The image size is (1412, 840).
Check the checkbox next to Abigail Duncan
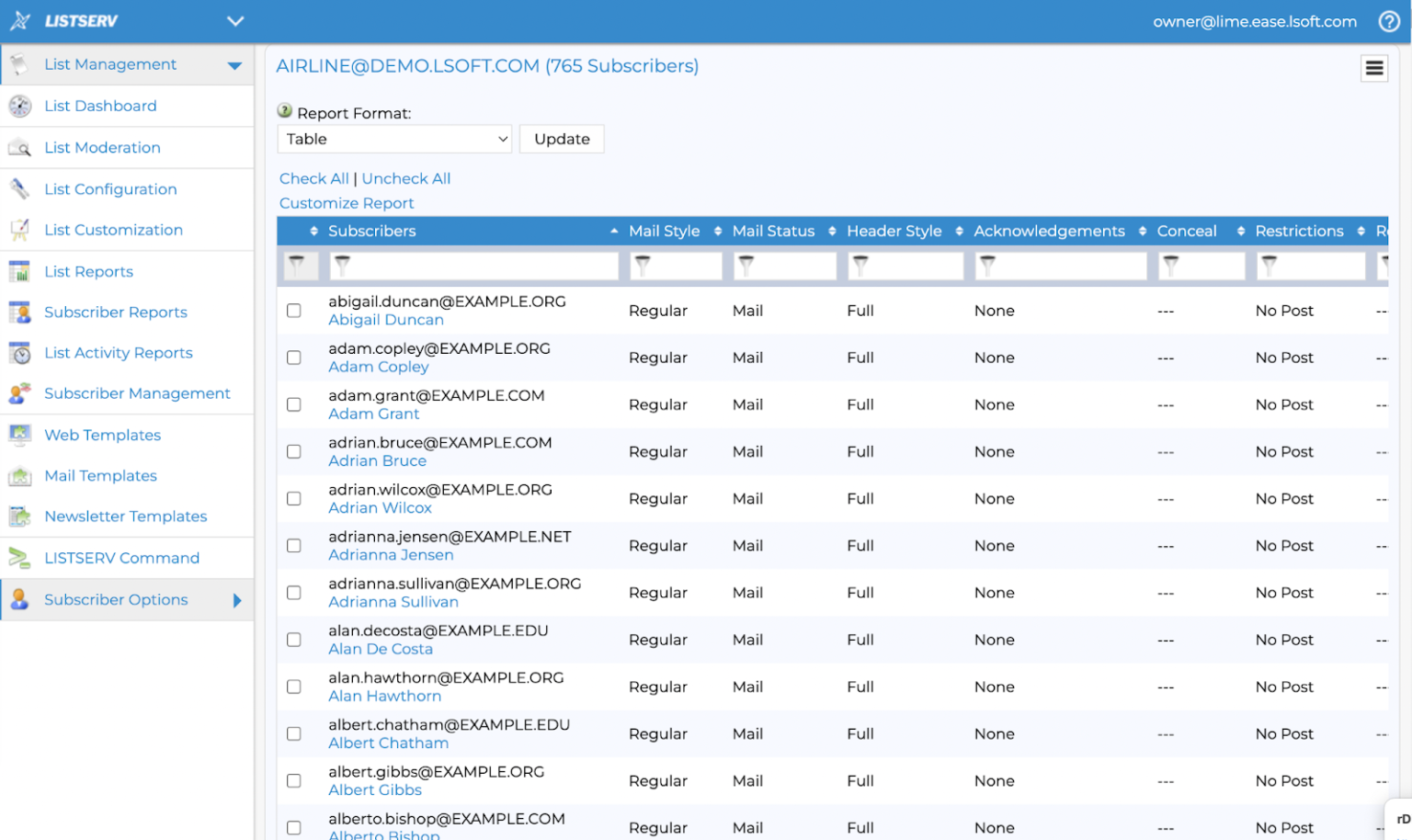click(294, 311)
